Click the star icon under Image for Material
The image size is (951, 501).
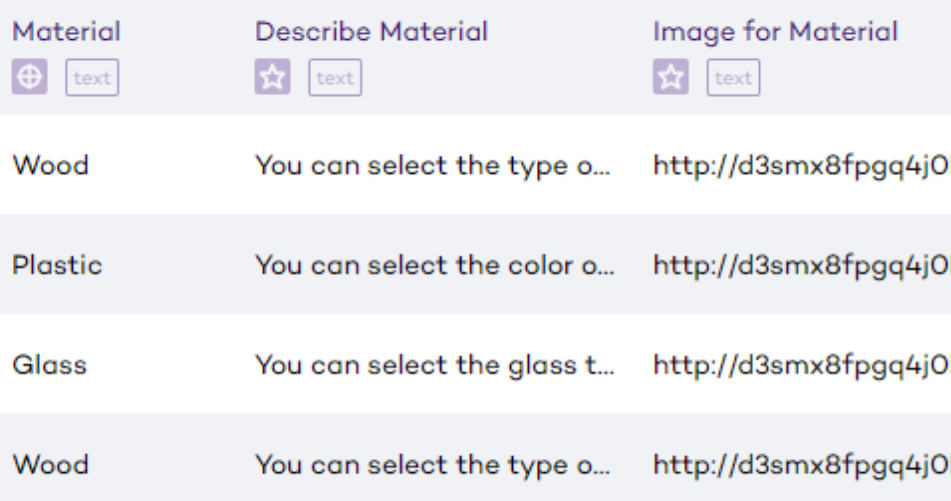[671, 78]
